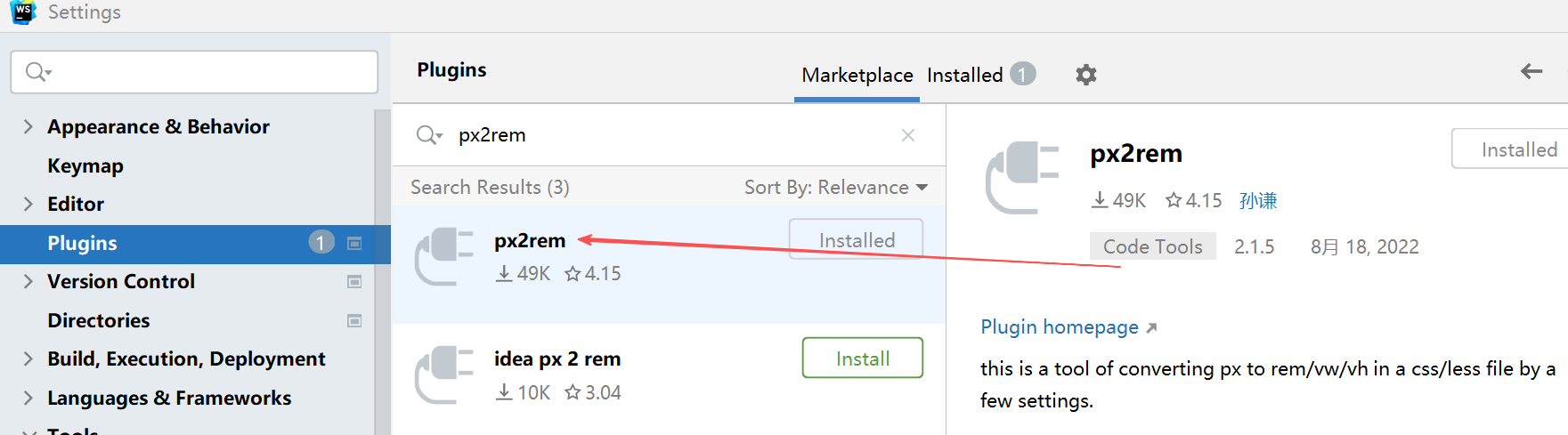Click the back navigation arrow

tap(1531, 71)
